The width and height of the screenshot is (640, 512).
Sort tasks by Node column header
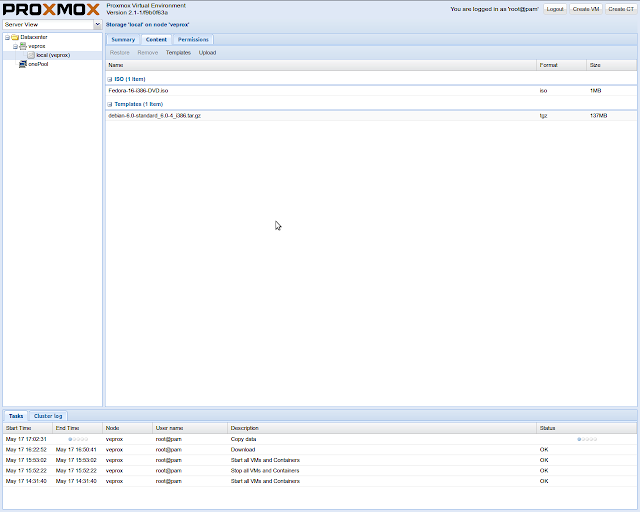click(127, 428)
